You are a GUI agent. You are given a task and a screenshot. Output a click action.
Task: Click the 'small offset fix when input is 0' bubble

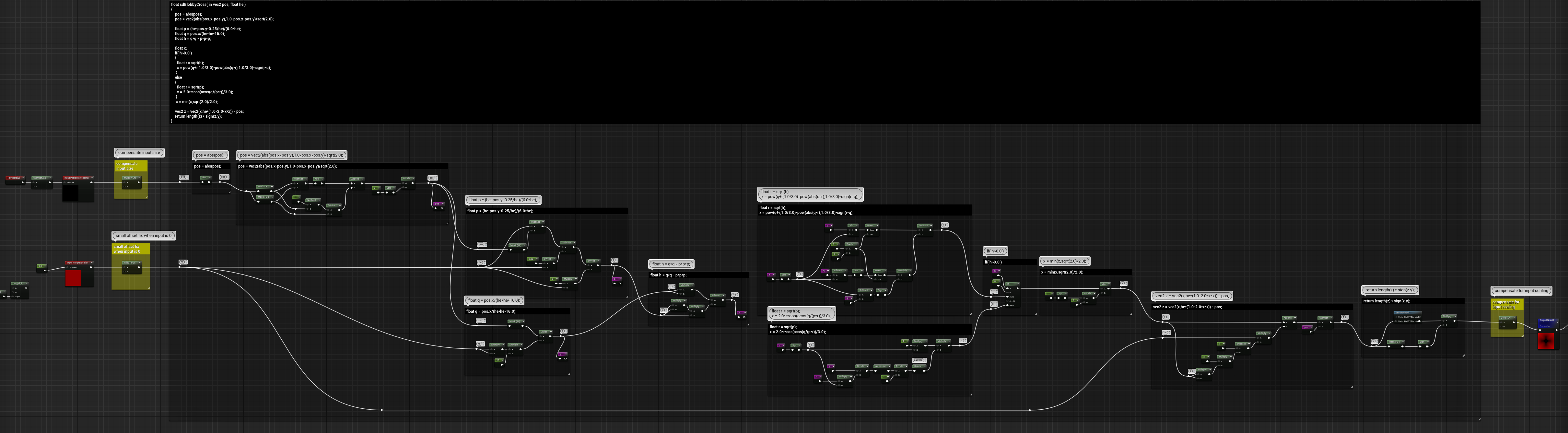[x=144, y=236]
